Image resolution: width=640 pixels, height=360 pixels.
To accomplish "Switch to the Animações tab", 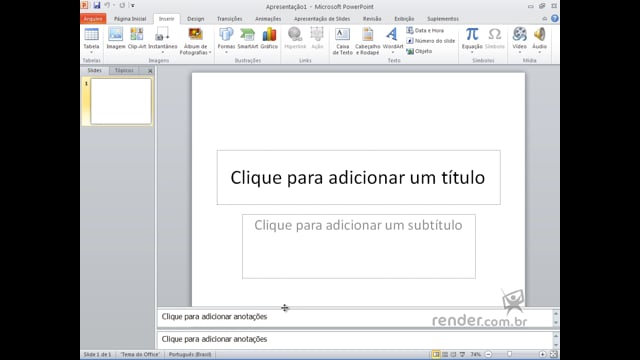I will pos(268,19).
